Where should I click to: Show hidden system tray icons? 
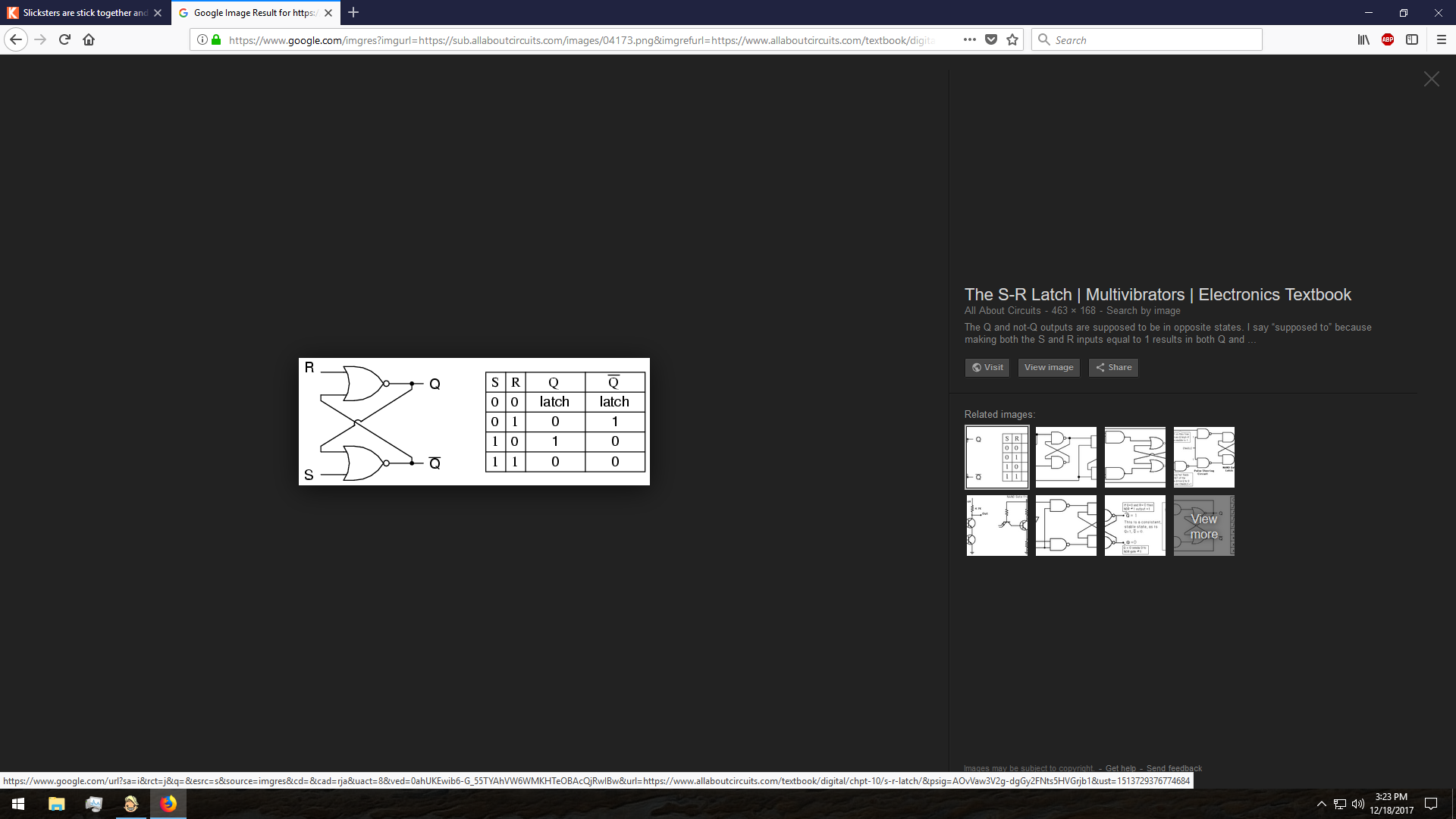(x=1321, y=804)
